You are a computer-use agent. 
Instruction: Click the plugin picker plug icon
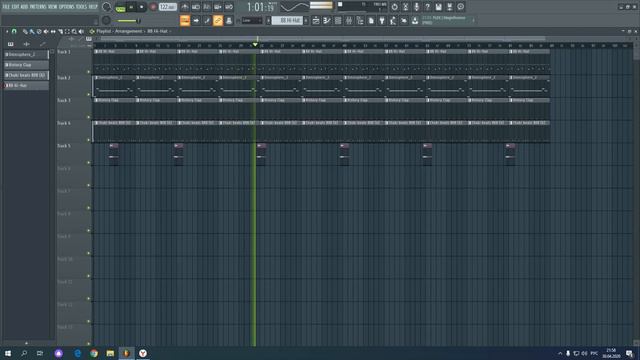(382, 20)
